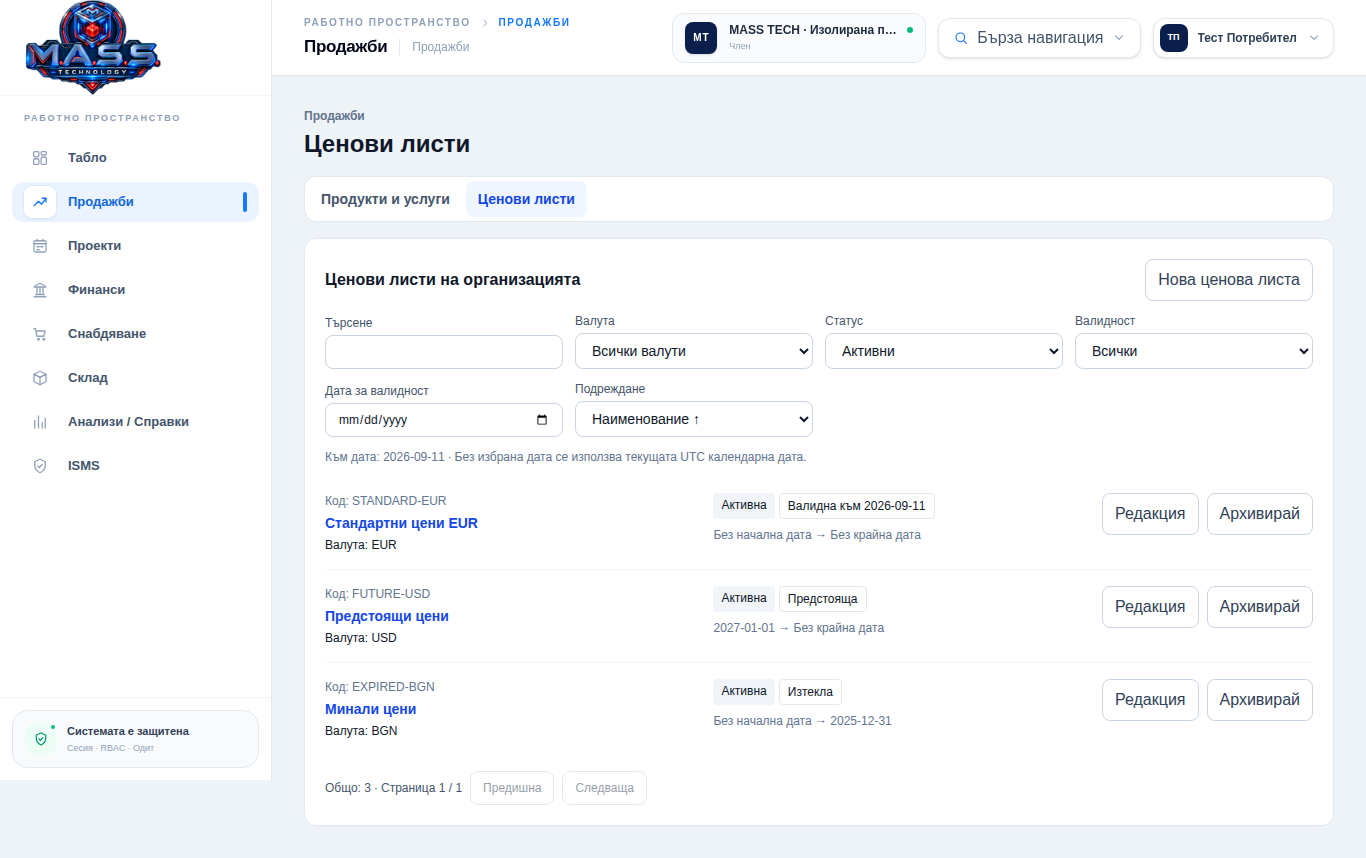
Task: Click the Следваща pagination button
Action: pyautogui.click(x=604, y=788)
